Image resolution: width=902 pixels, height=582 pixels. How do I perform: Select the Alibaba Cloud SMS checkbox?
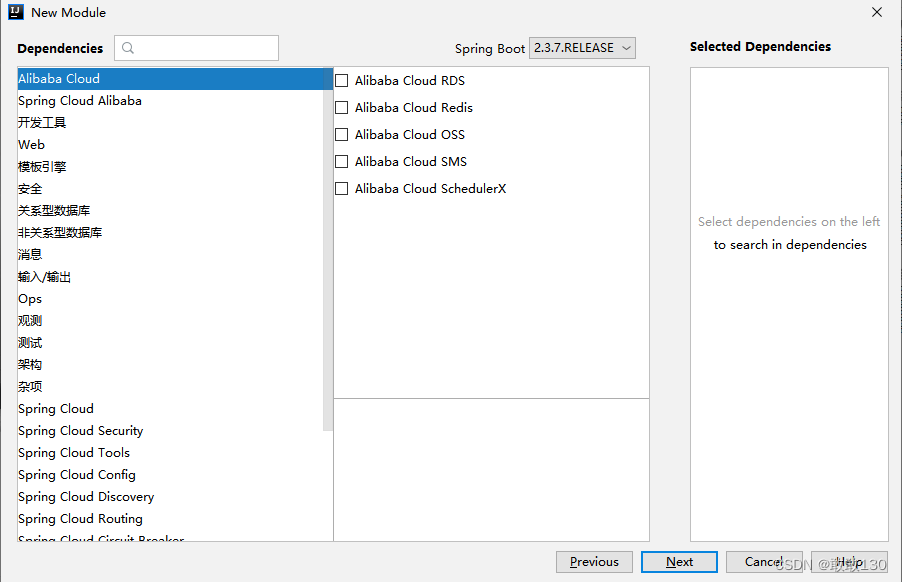[342, 162]
